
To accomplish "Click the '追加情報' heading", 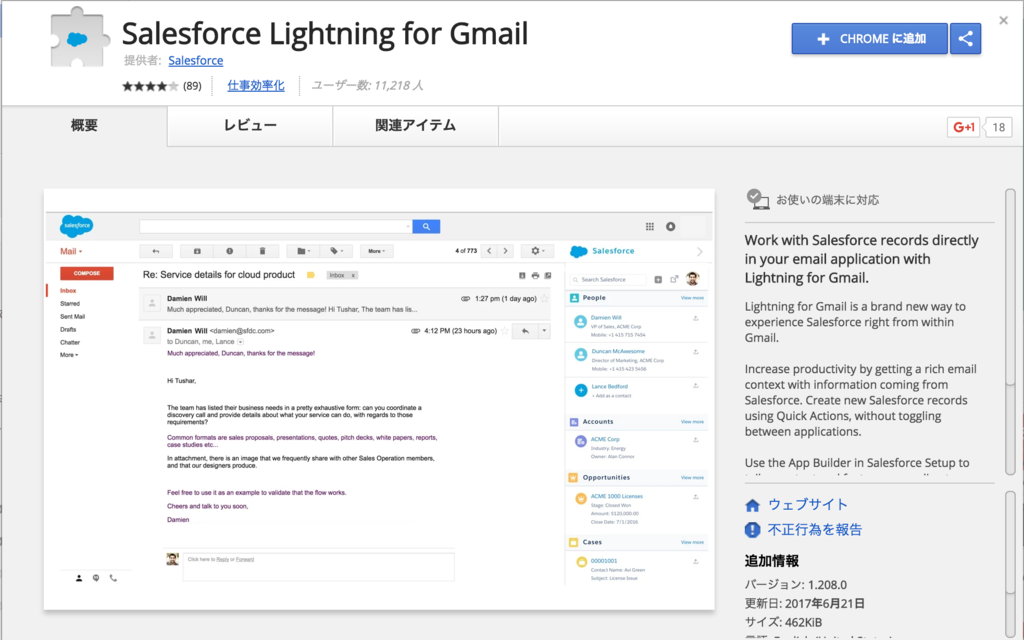I will point(771,561).
